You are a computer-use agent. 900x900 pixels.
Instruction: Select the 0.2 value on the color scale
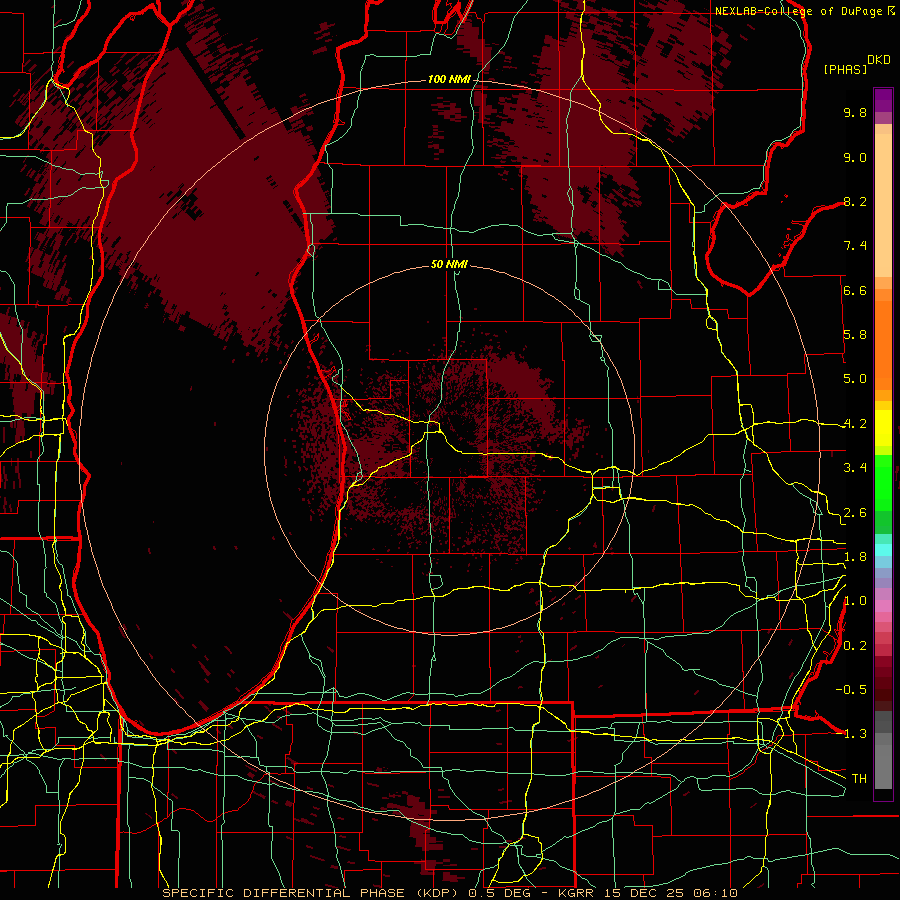[x=855, y=646]
